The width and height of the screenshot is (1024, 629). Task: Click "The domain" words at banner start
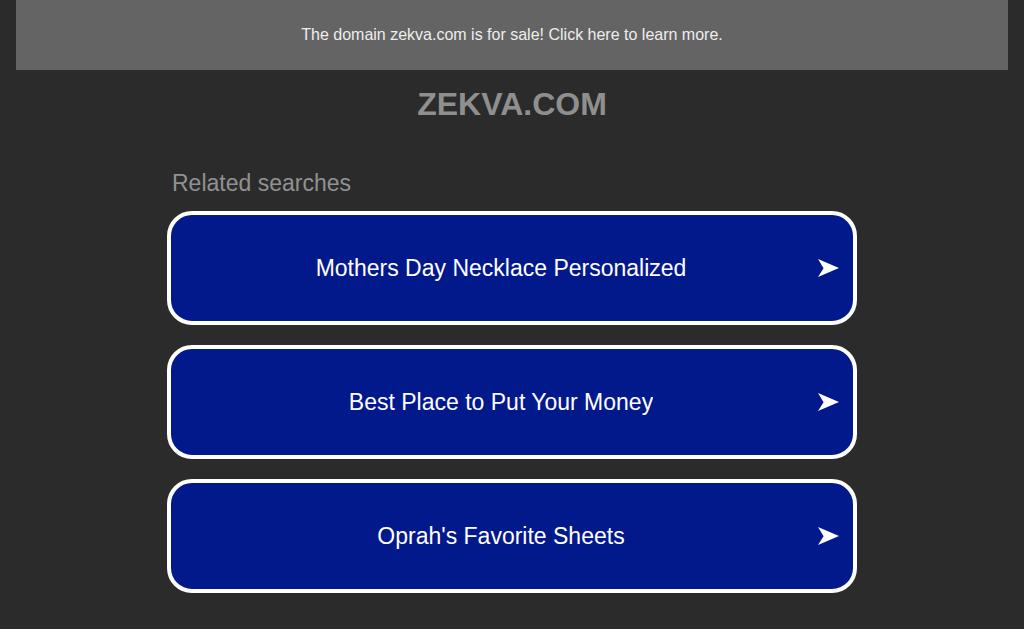pyautogui.click(x=343, y=34)
